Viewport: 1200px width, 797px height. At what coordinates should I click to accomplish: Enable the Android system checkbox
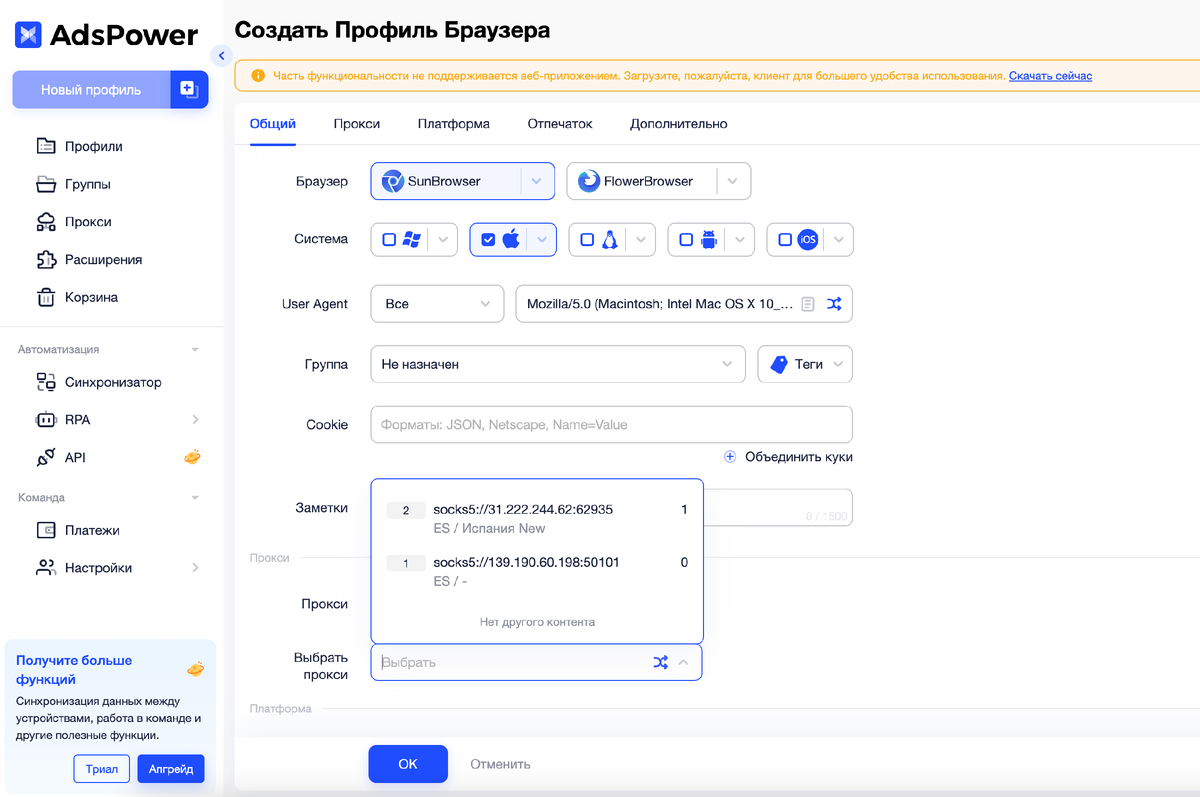coord(686,240)
